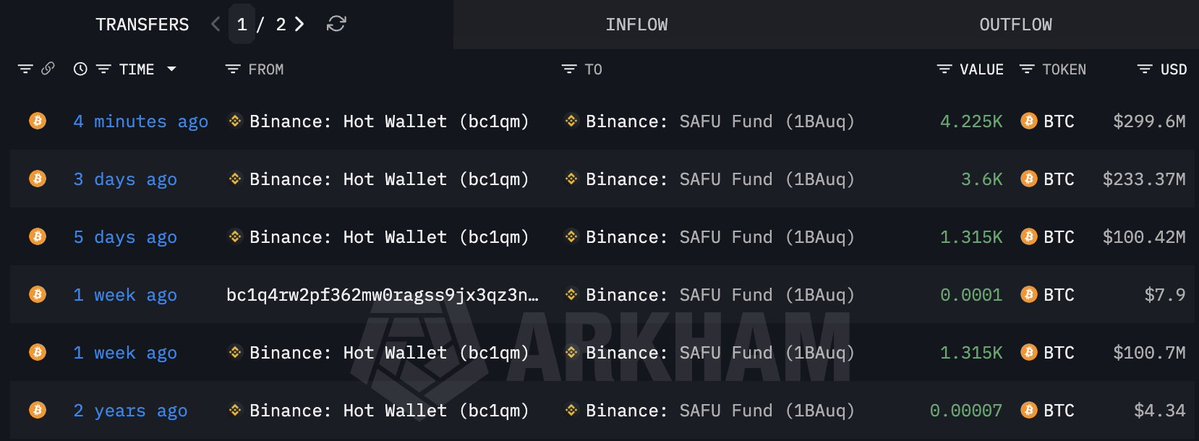Click the chain link filter icon

pos(47,69)
